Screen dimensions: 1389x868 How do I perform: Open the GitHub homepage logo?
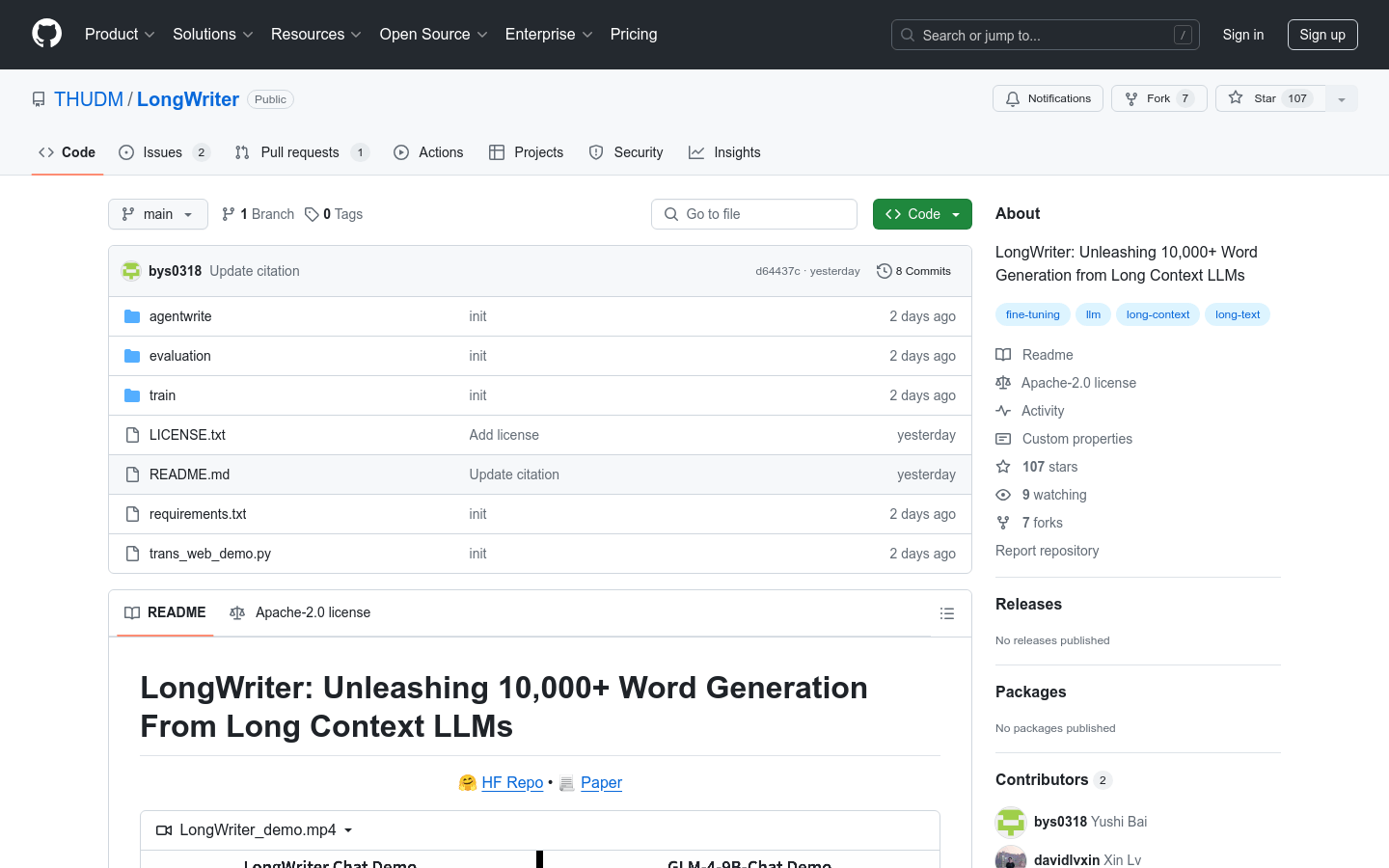point(46,34)
